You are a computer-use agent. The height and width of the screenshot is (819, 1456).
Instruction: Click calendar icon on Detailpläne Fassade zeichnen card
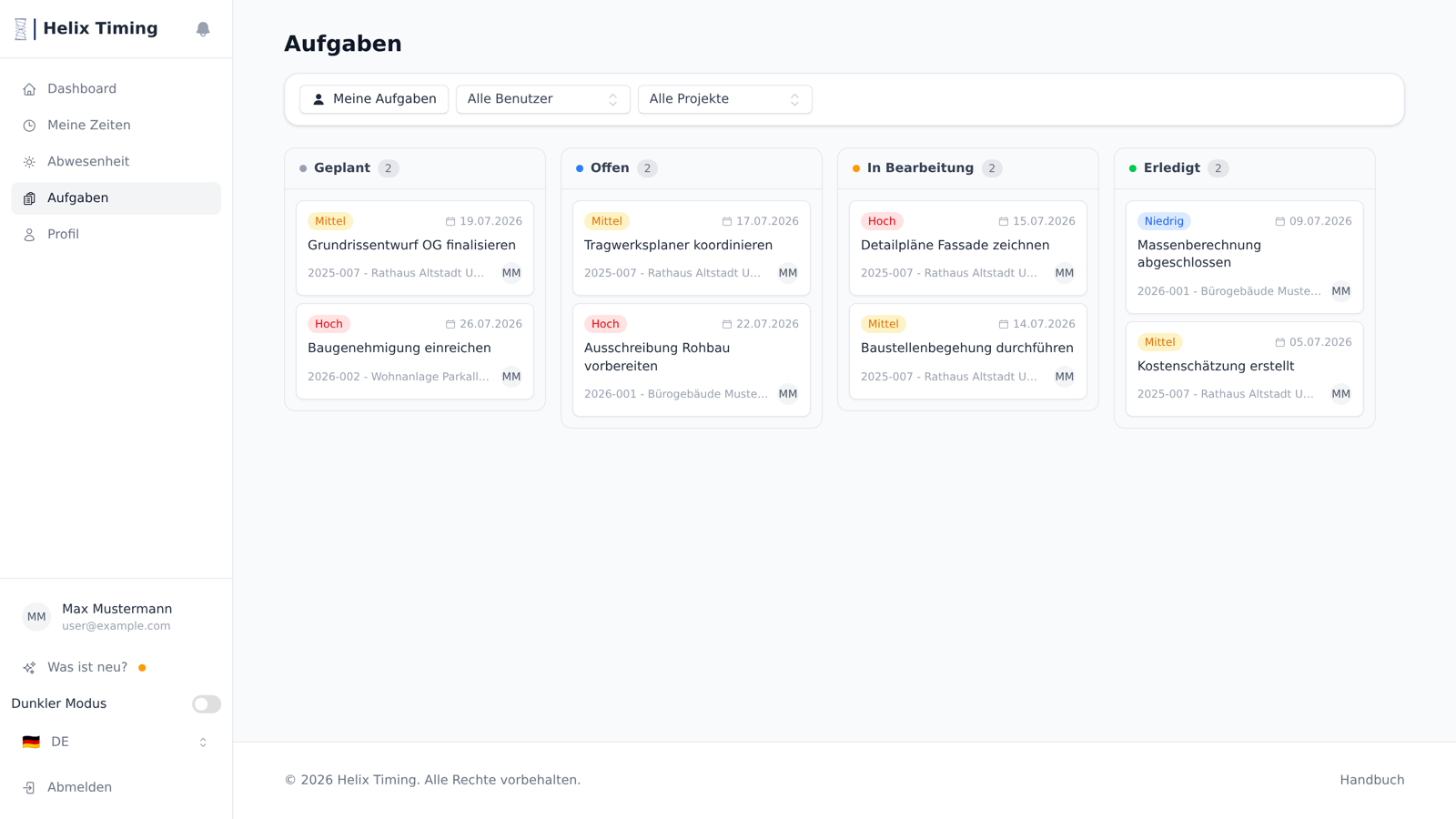(1004, 221)
